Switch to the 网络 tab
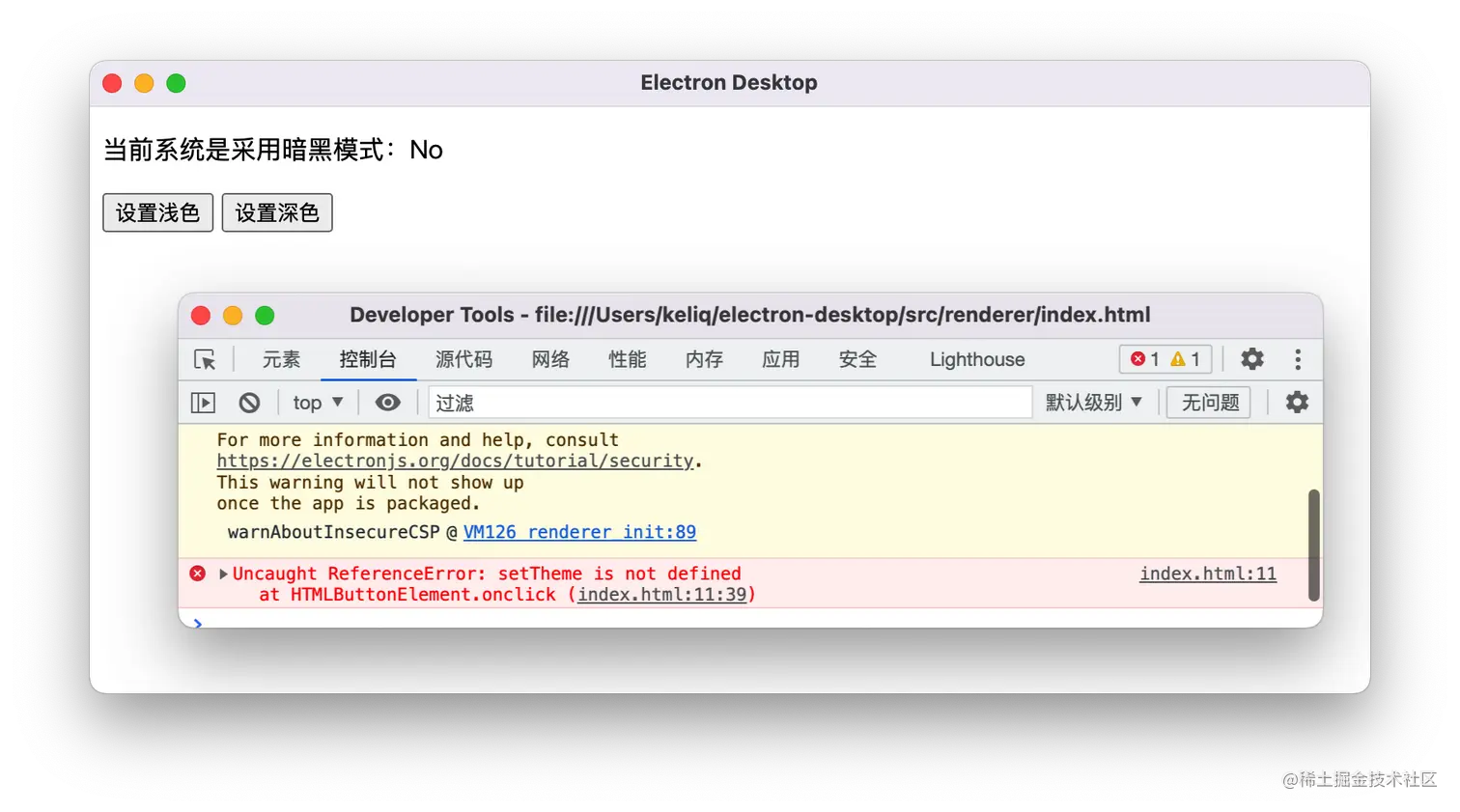Screen dimensions: 1460x812 550,359
